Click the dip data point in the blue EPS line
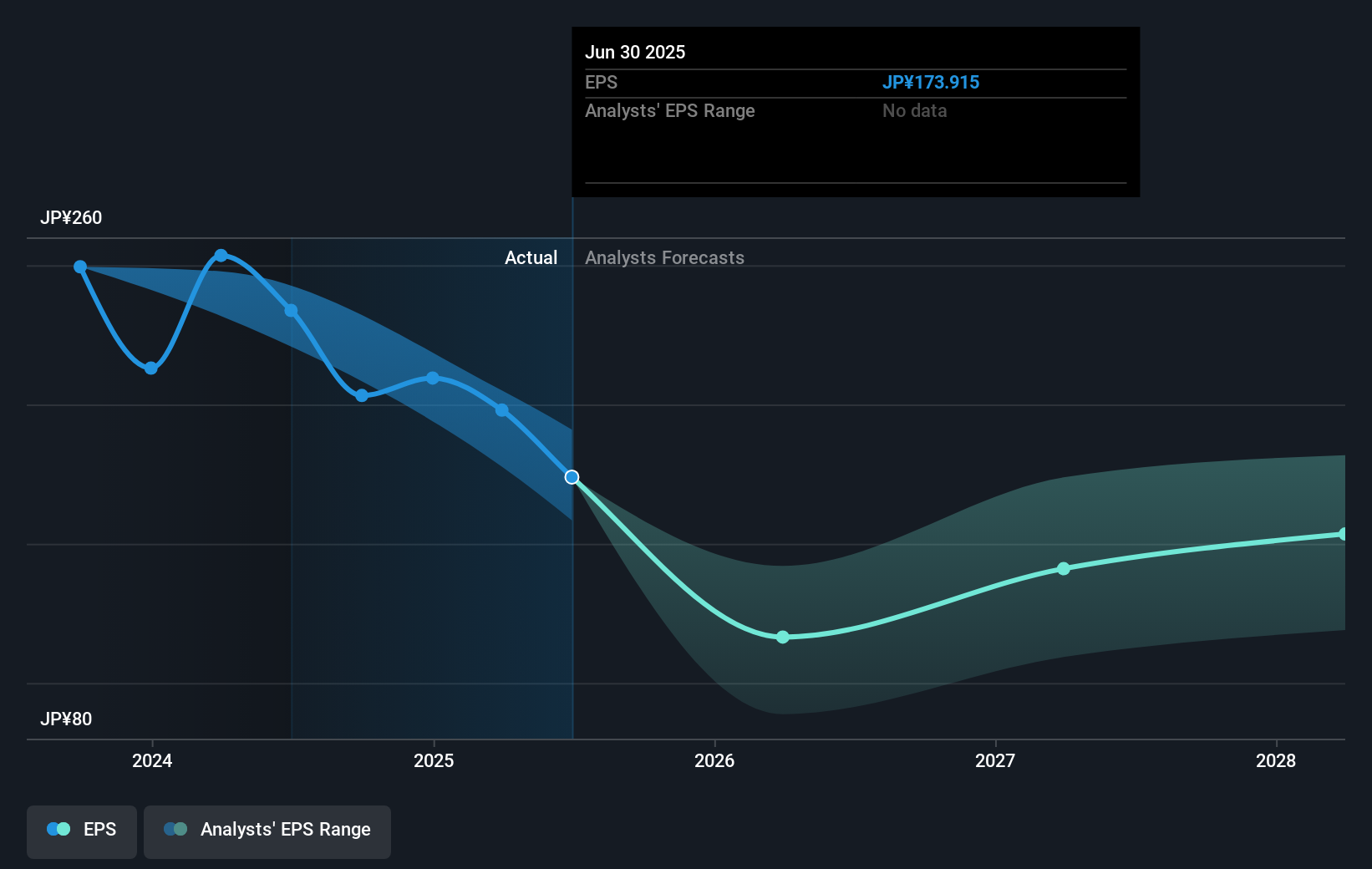 [x=150, y=367]
